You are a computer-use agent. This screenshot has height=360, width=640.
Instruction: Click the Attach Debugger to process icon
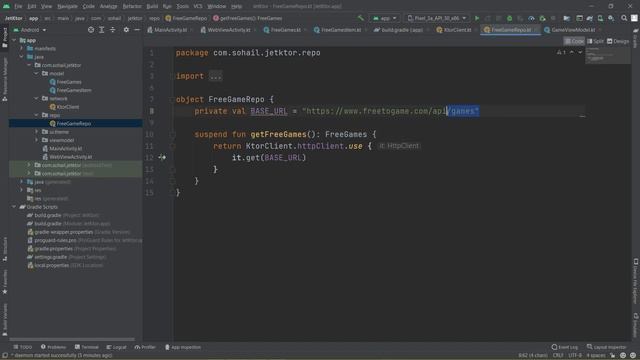point(542,18)
